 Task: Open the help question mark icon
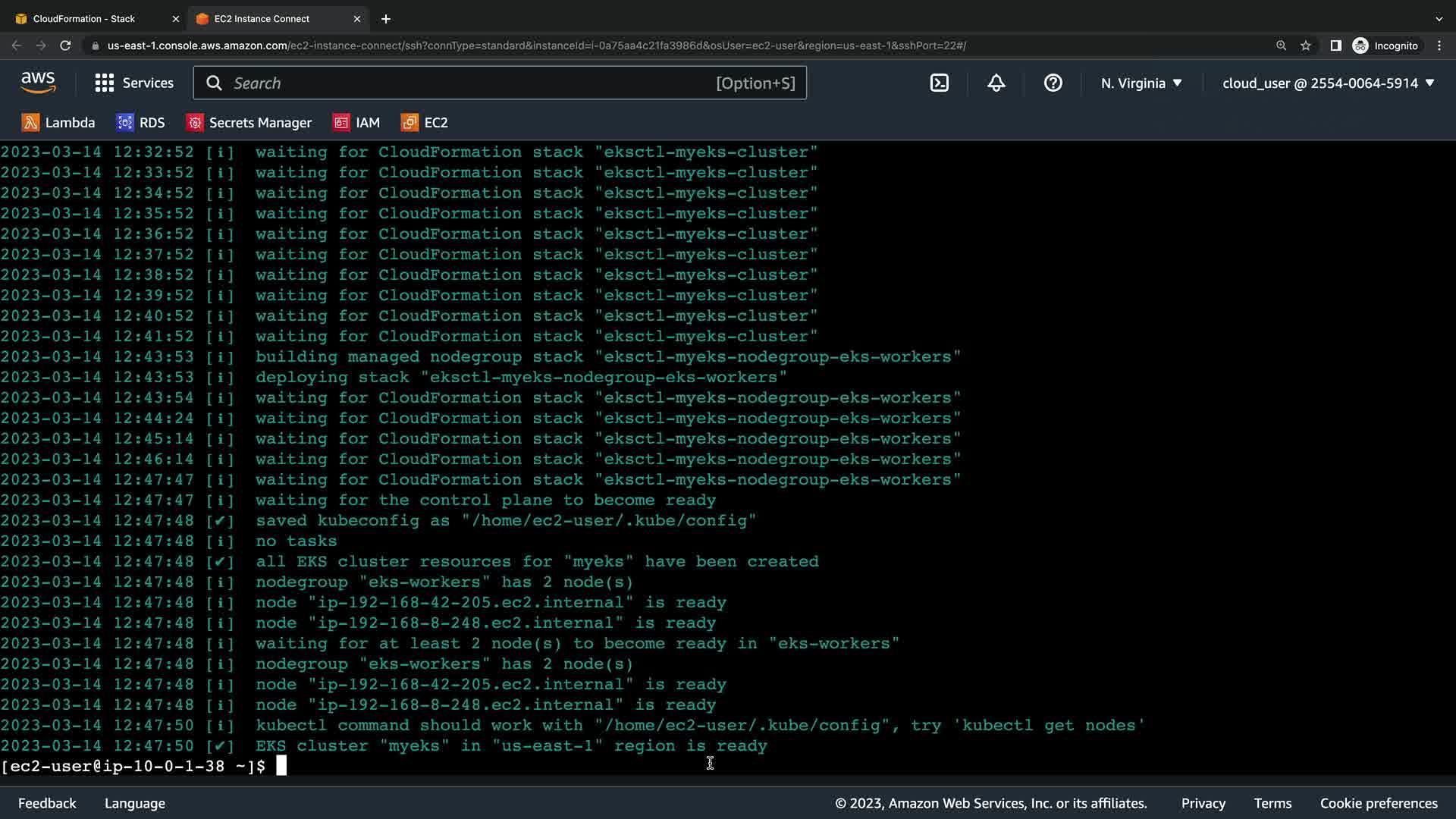1053,83
